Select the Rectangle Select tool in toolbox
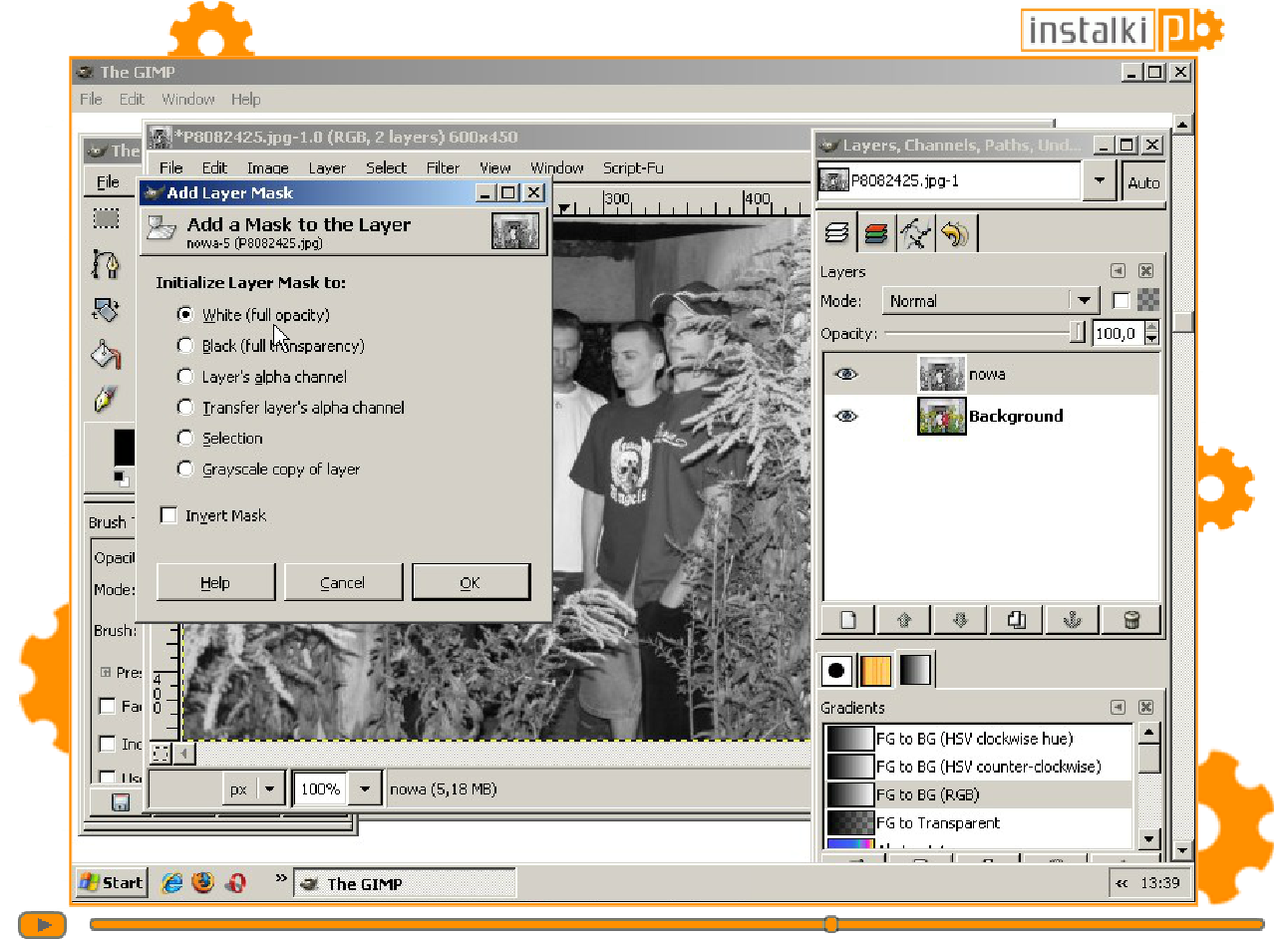The height and width of the screenshot is (939, 1288). tap(107, 218)
